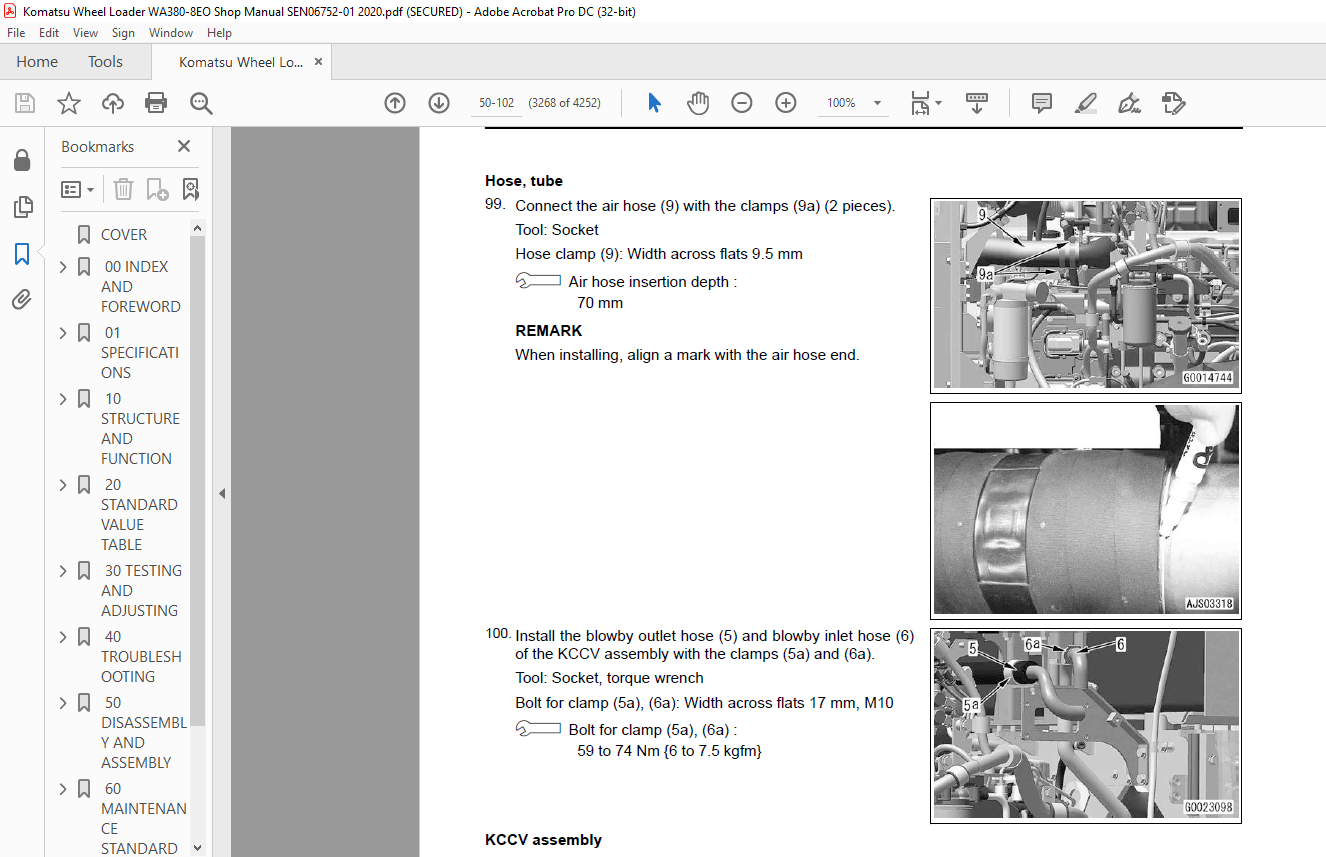Open the View menu
1326x857 pixels.
(85, 33)
